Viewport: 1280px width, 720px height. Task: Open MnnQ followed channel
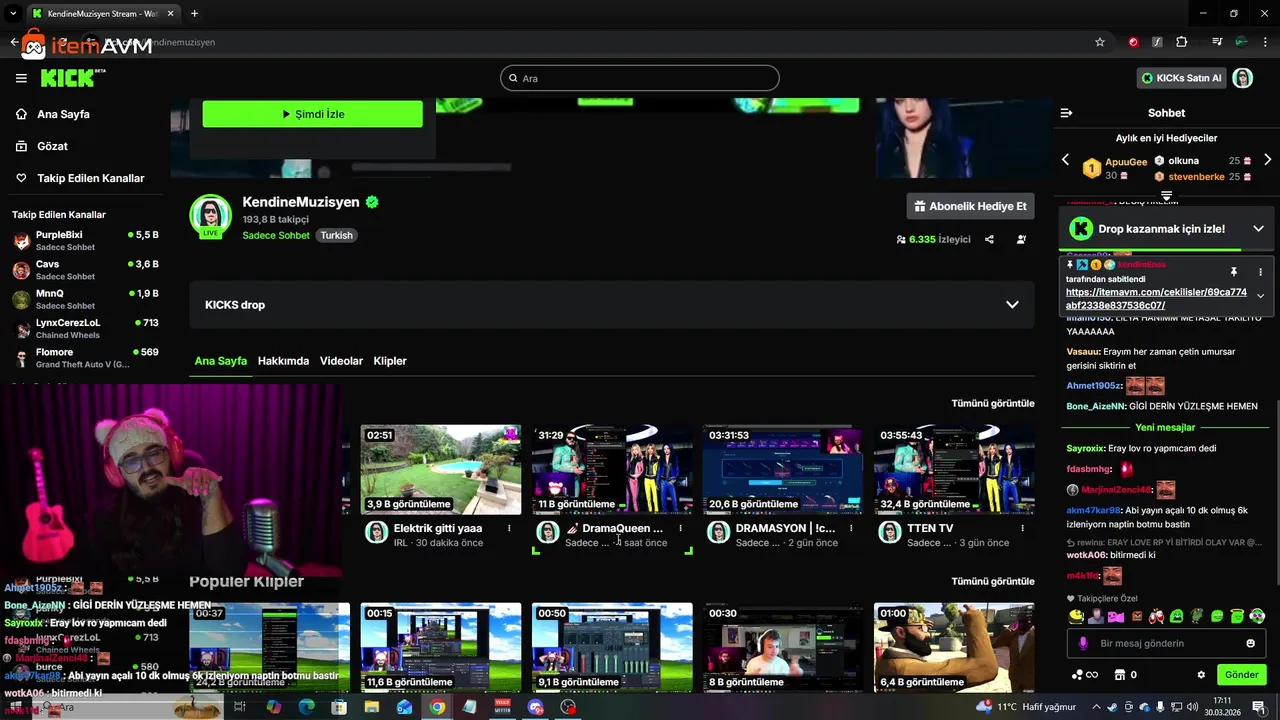(x=85, y=299)
